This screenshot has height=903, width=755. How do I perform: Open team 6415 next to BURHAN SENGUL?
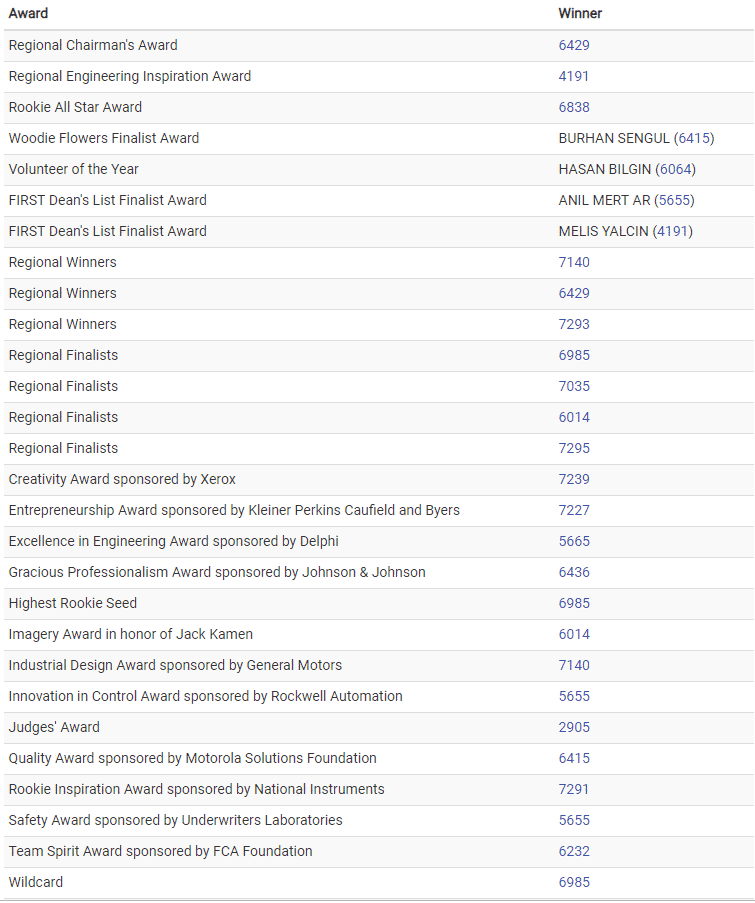pos(694,139)
